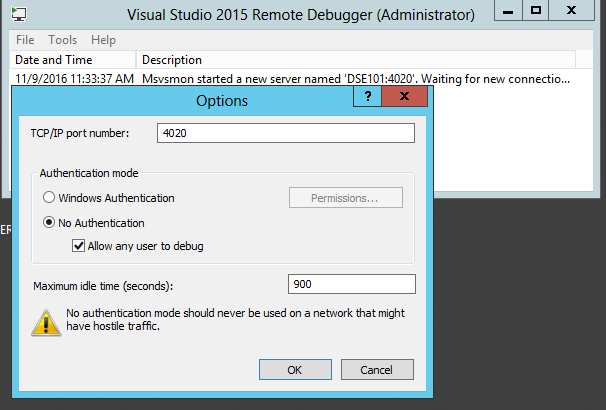The height and width of the screenshot is (410, 606).
Task: Click the 'No authentication mode should never' warning text
Action: pos(235,319)
